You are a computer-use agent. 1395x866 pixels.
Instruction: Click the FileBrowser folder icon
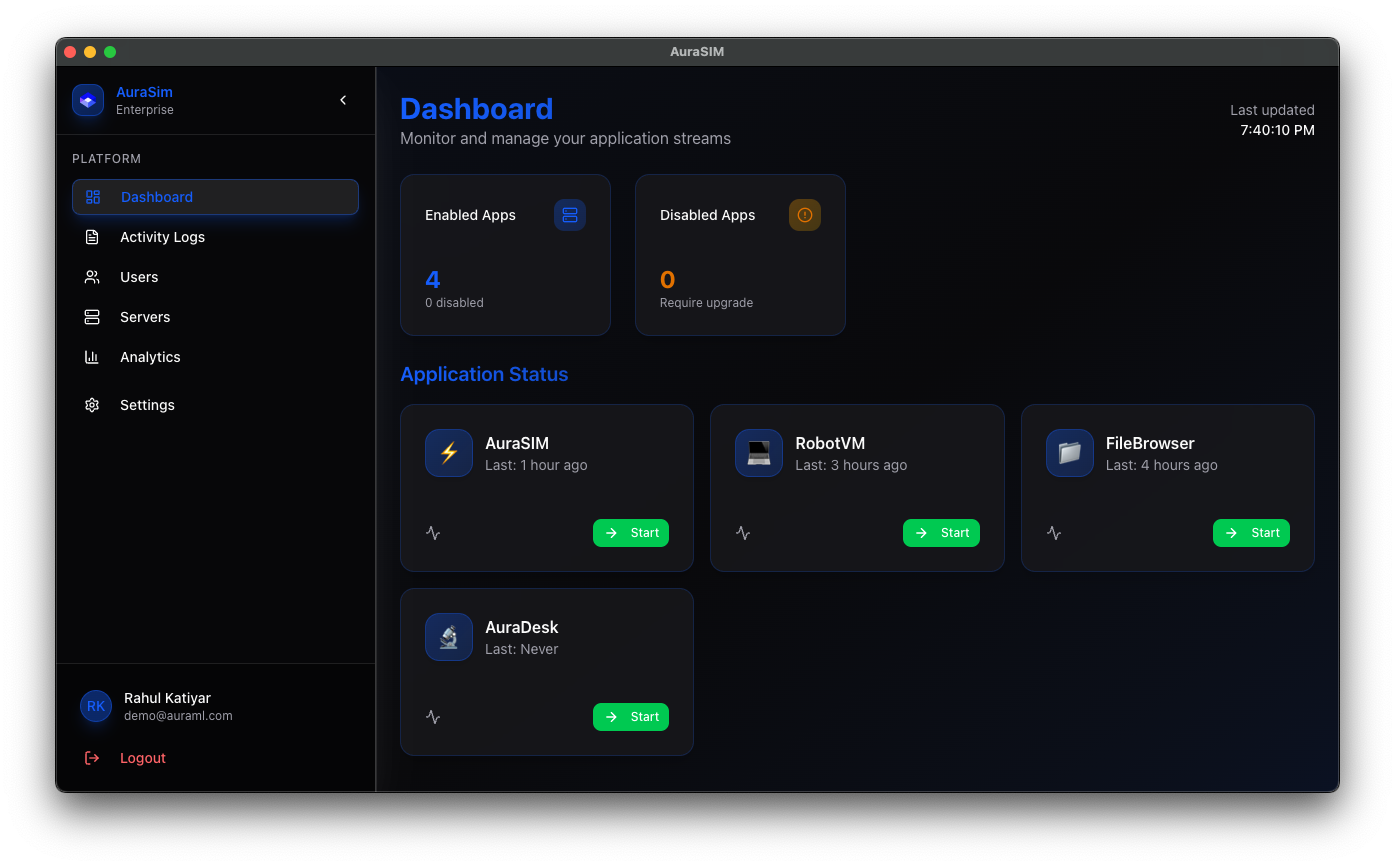point(1068,452)
